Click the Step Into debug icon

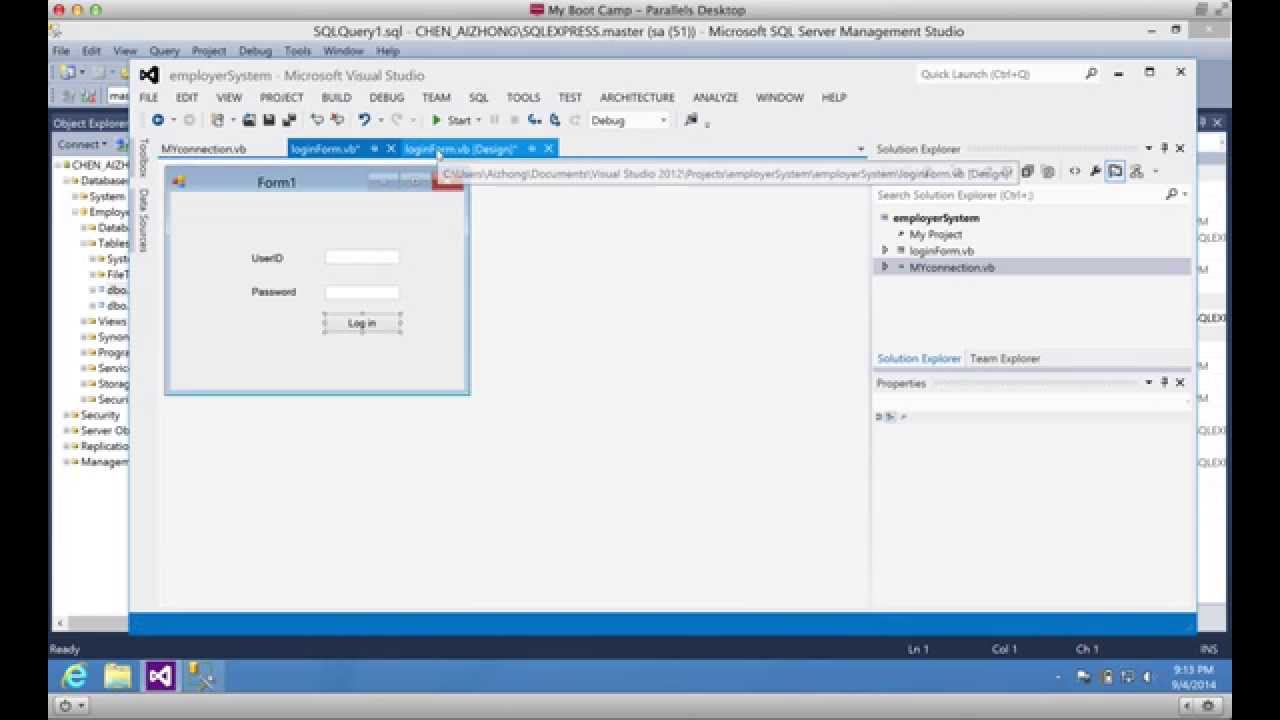point(535,120)
